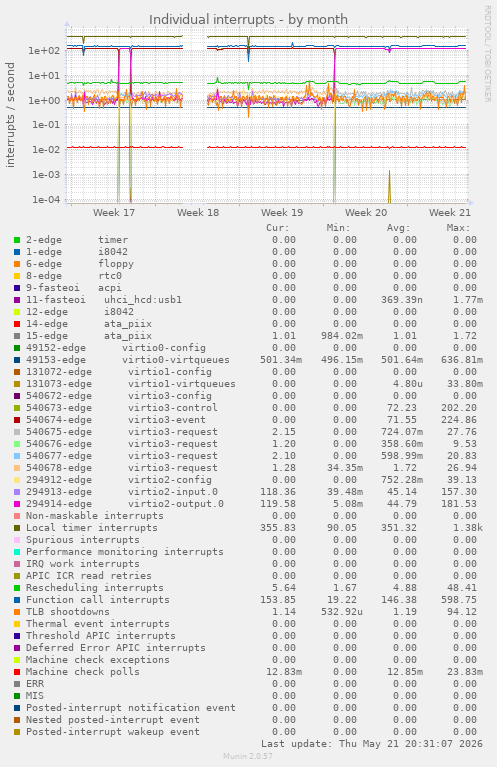Click the swatch beside Machine check polls

pos(17,672)
